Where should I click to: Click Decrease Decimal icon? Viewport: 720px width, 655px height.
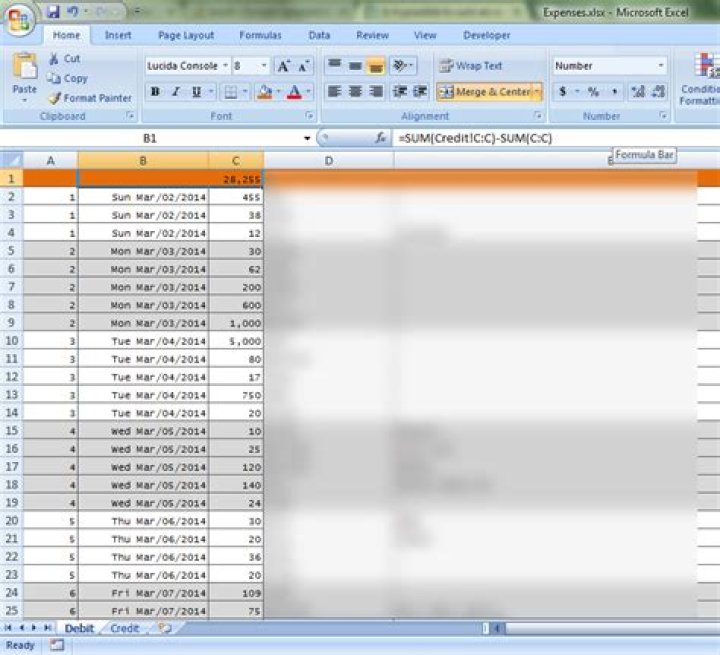coord(658,92)
